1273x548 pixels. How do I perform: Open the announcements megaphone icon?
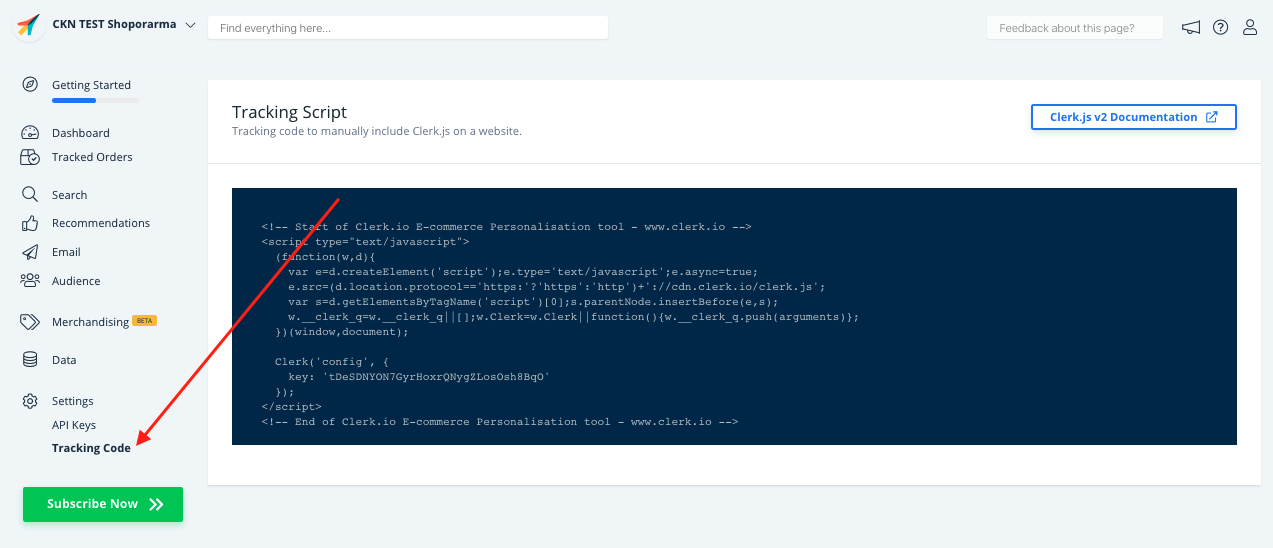pos(1190,28)
